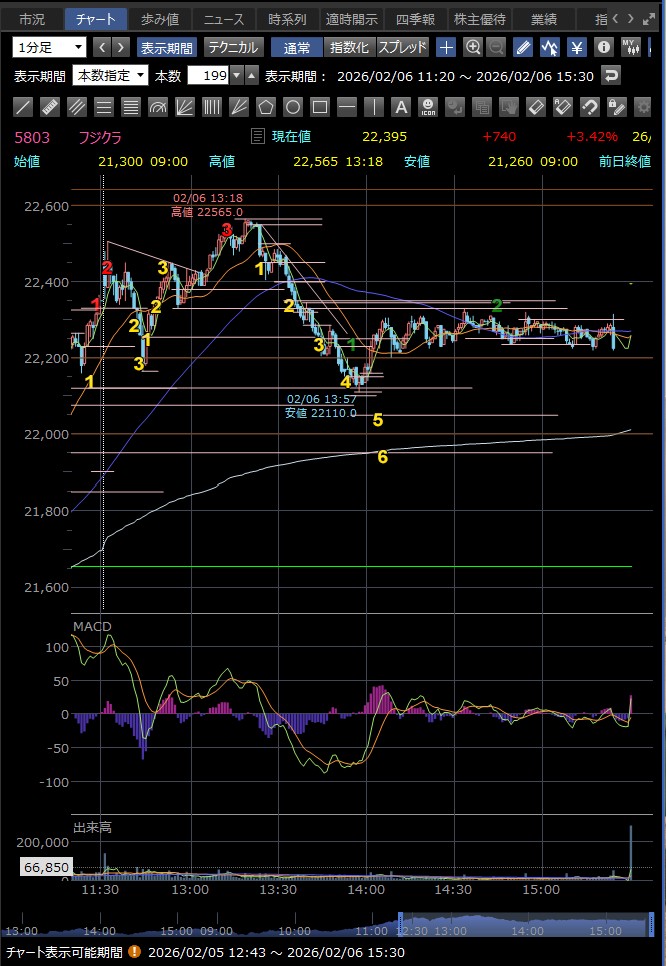Click the crosshair cursor icon
This screenshot has height=966, width=666.
point(446,47)
